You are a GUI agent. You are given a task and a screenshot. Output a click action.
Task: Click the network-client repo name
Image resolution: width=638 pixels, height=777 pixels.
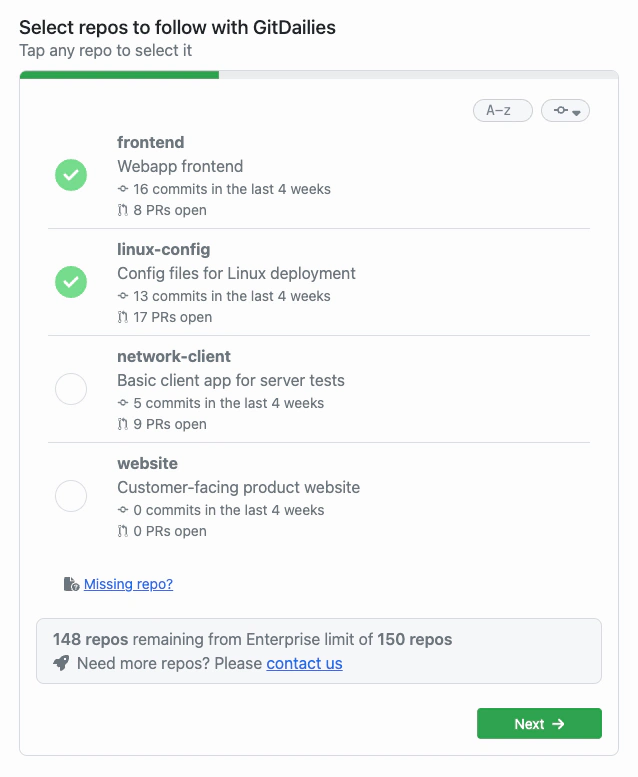pos(174,357)
